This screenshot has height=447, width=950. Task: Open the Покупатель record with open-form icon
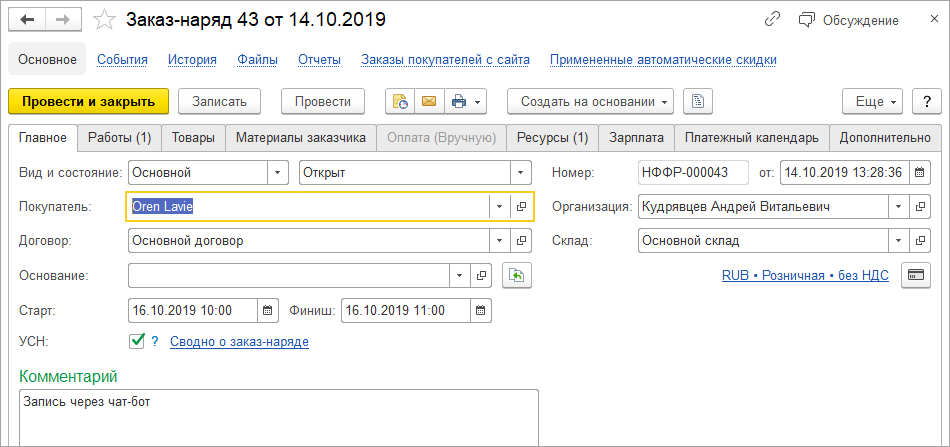click(521, 207)
